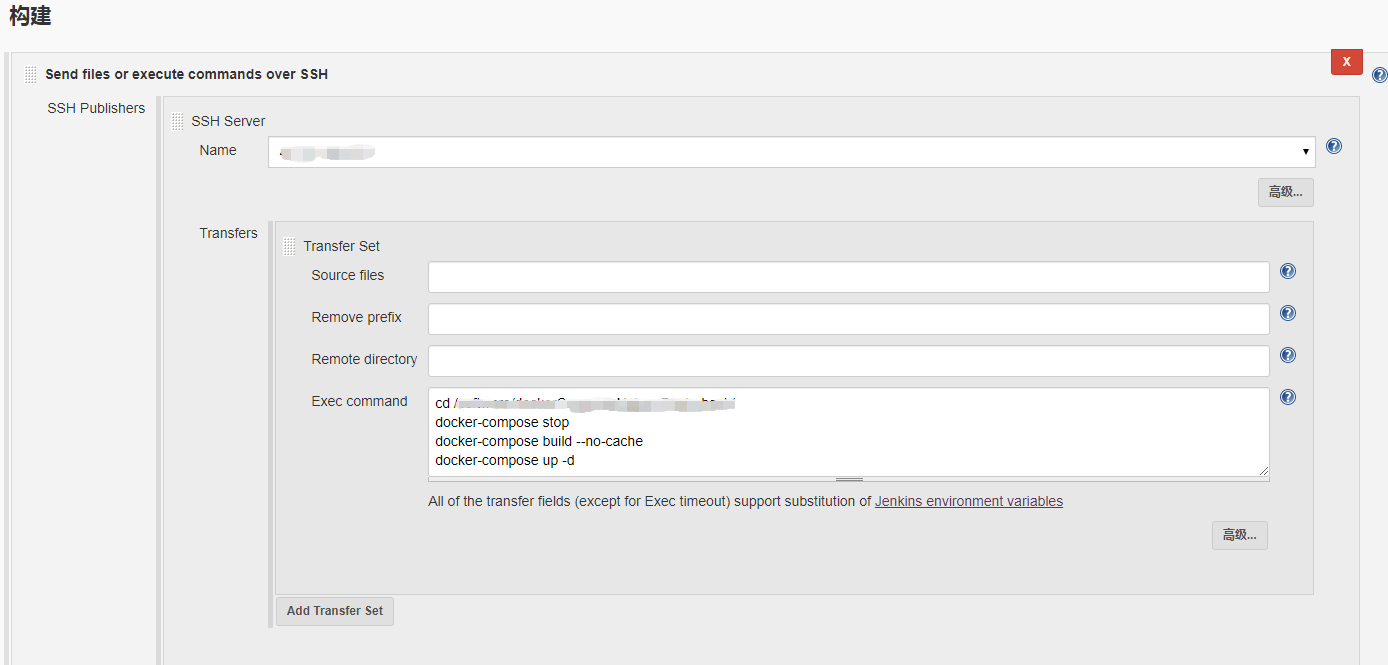
Task: Click help icon next to Remote directory
Action: [x=1288, y=355]
